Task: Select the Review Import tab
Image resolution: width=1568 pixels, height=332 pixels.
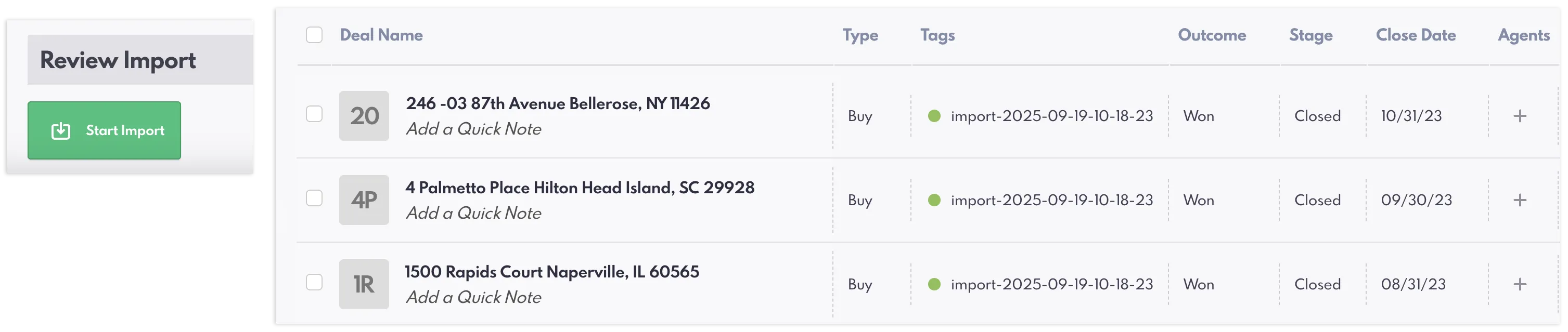Action: pos(118,60)
